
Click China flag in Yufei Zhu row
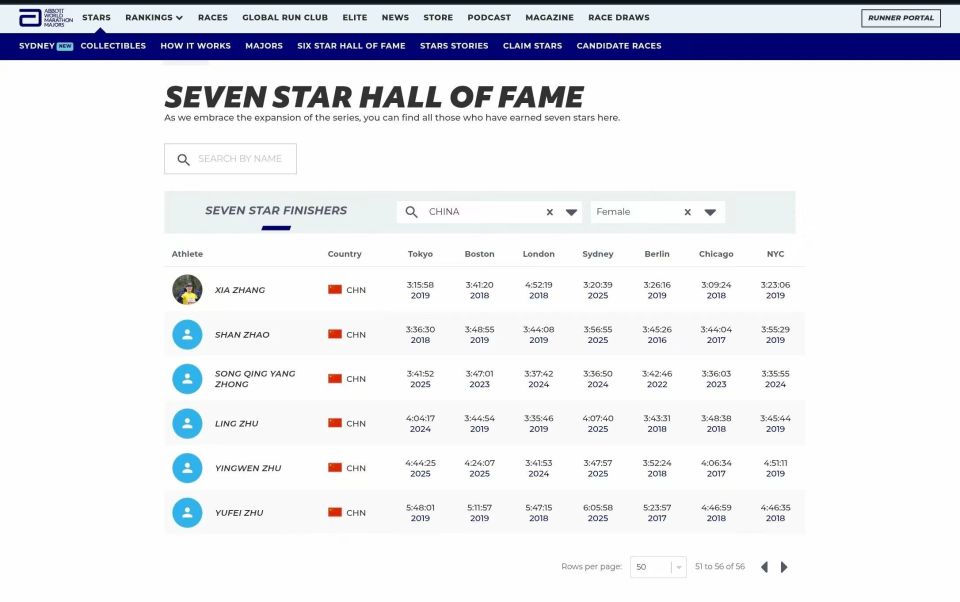pyautogui.click(x=335, y=512)
